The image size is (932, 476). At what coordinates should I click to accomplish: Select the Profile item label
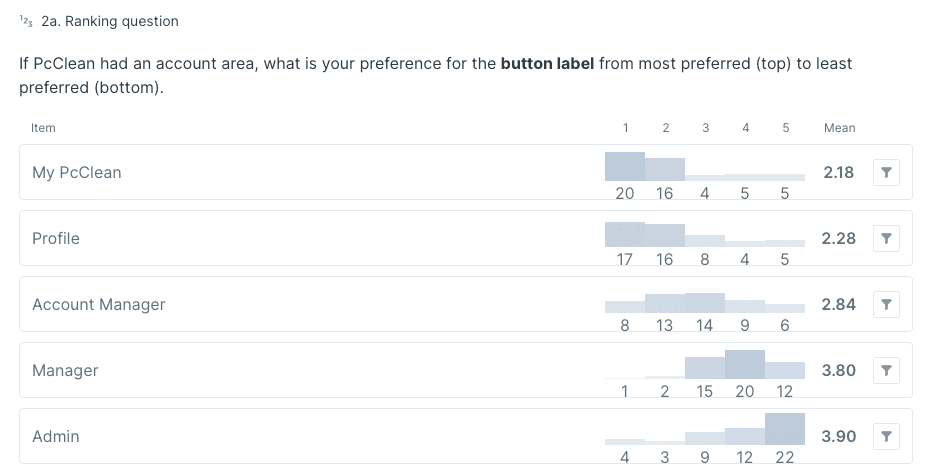(56, 238)
